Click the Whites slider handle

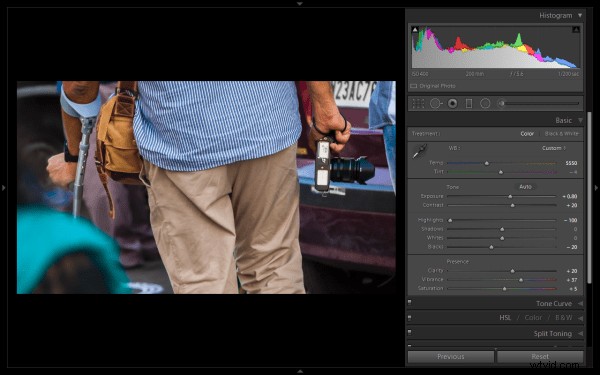(x=502, y=238)
